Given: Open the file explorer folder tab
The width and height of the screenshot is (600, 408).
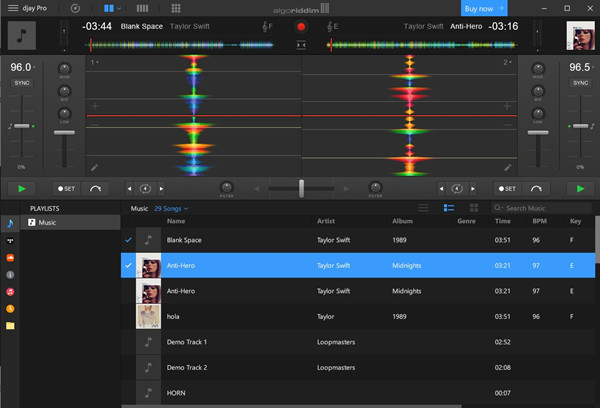Looking at the screenshot, I should [x=10, y=326].
